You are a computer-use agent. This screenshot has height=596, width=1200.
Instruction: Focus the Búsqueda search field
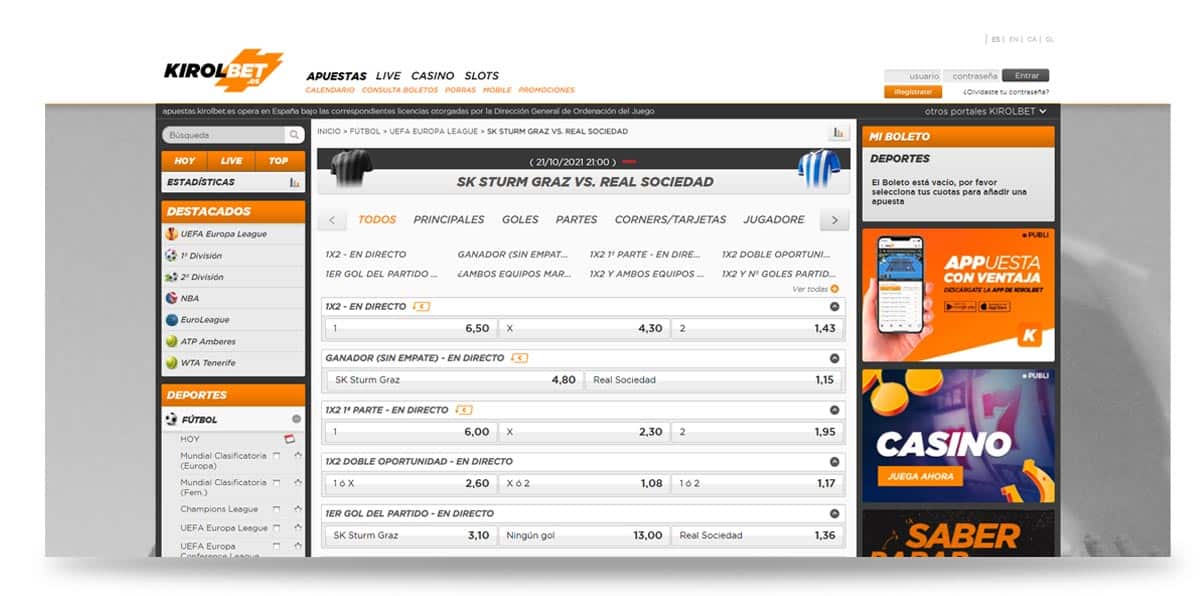224,135
